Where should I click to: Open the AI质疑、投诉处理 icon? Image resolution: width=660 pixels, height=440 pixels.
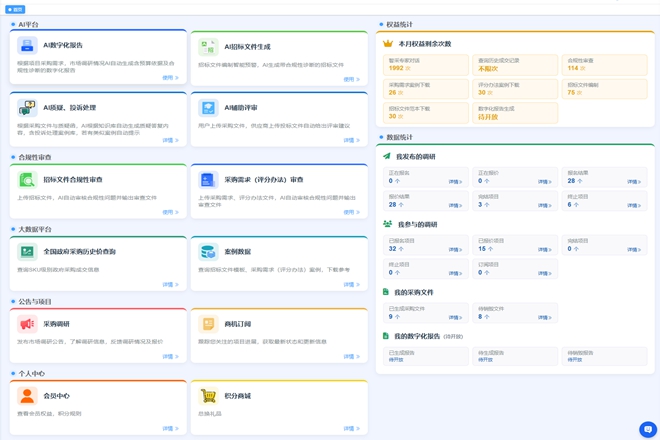coord(27,107)
